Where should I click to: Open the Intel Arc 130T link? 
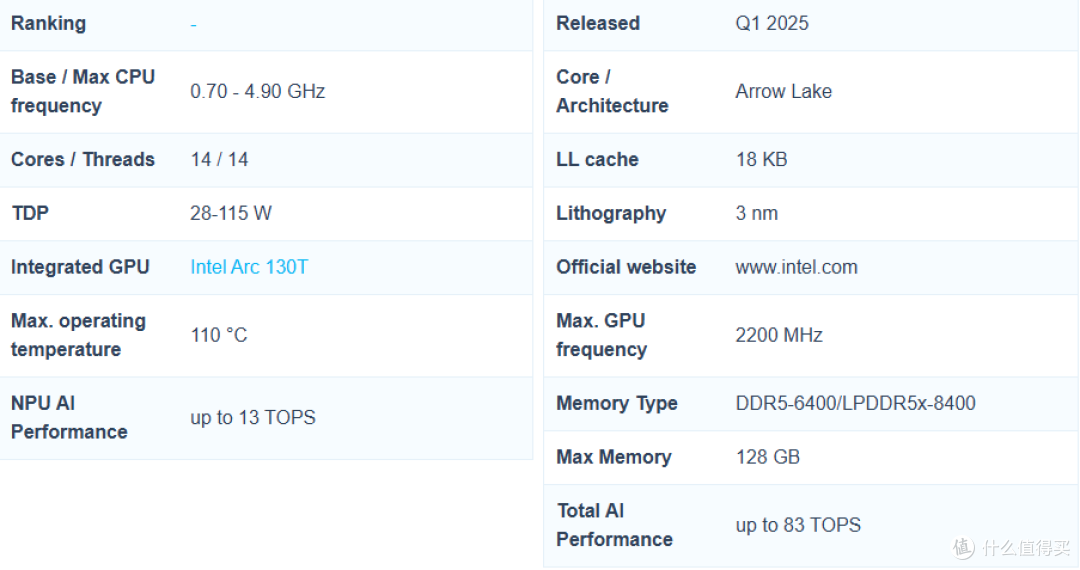coord(249,267)
